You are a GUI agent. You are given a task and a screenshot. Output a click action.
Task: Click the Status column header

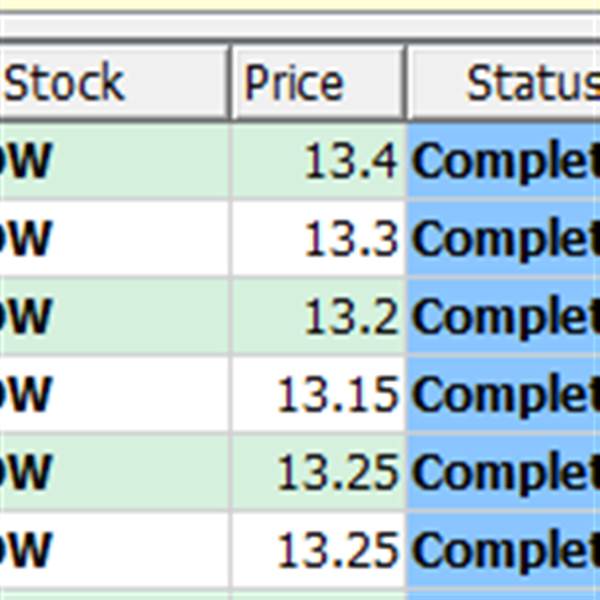[505, 83]
